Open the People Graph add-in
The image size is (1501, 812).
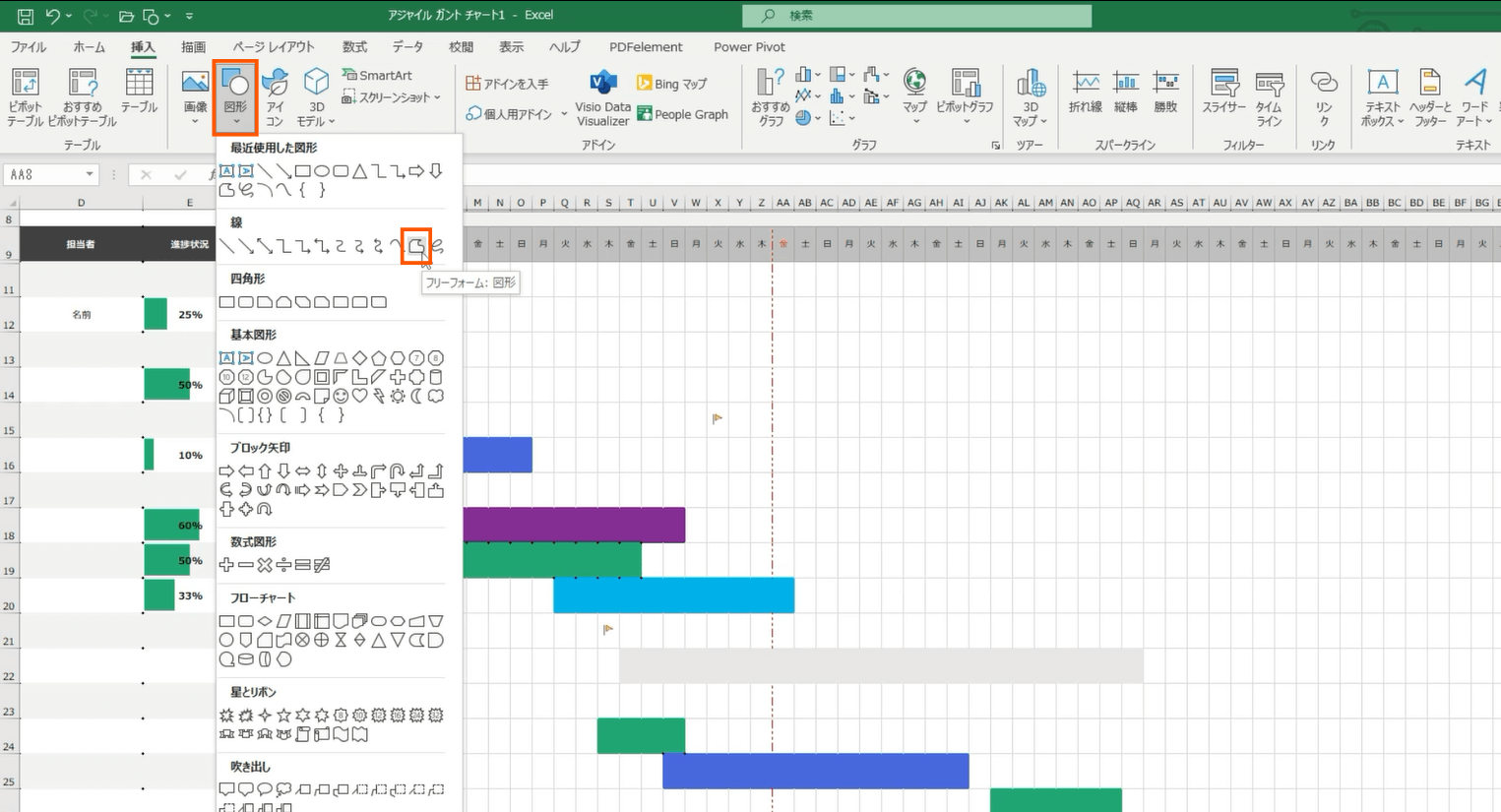coord(682,114)
